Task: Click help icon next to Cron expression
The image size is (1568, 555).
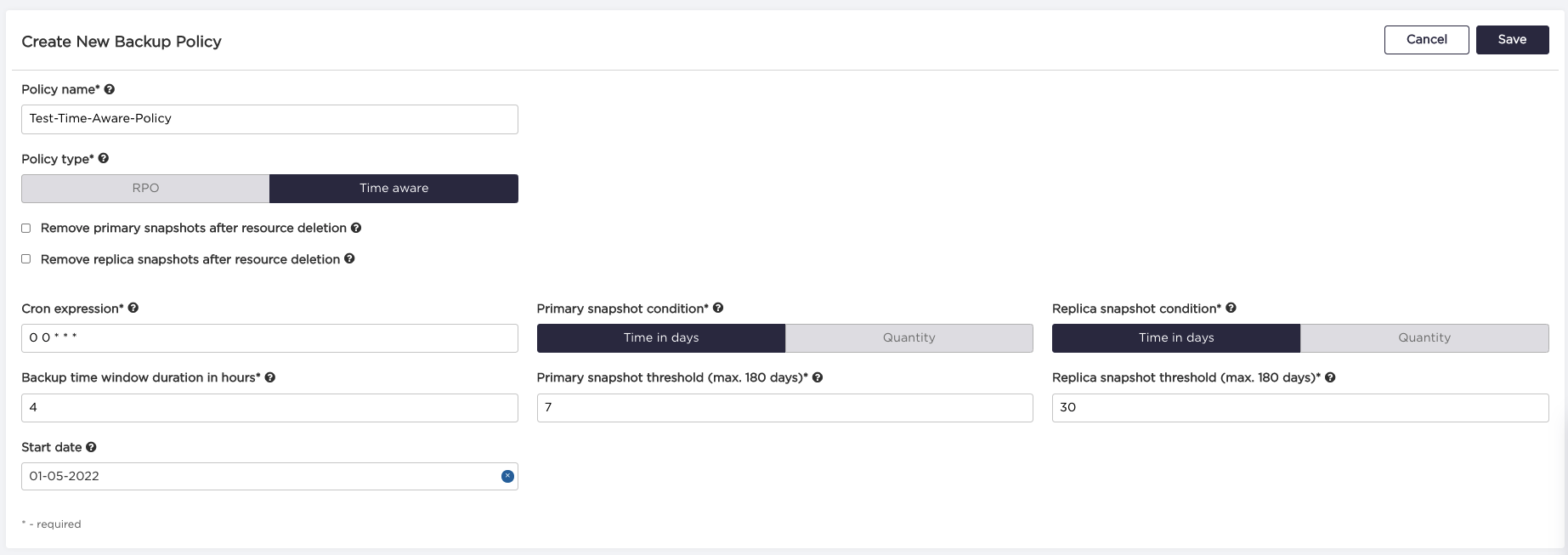Action: coord(133,309)
